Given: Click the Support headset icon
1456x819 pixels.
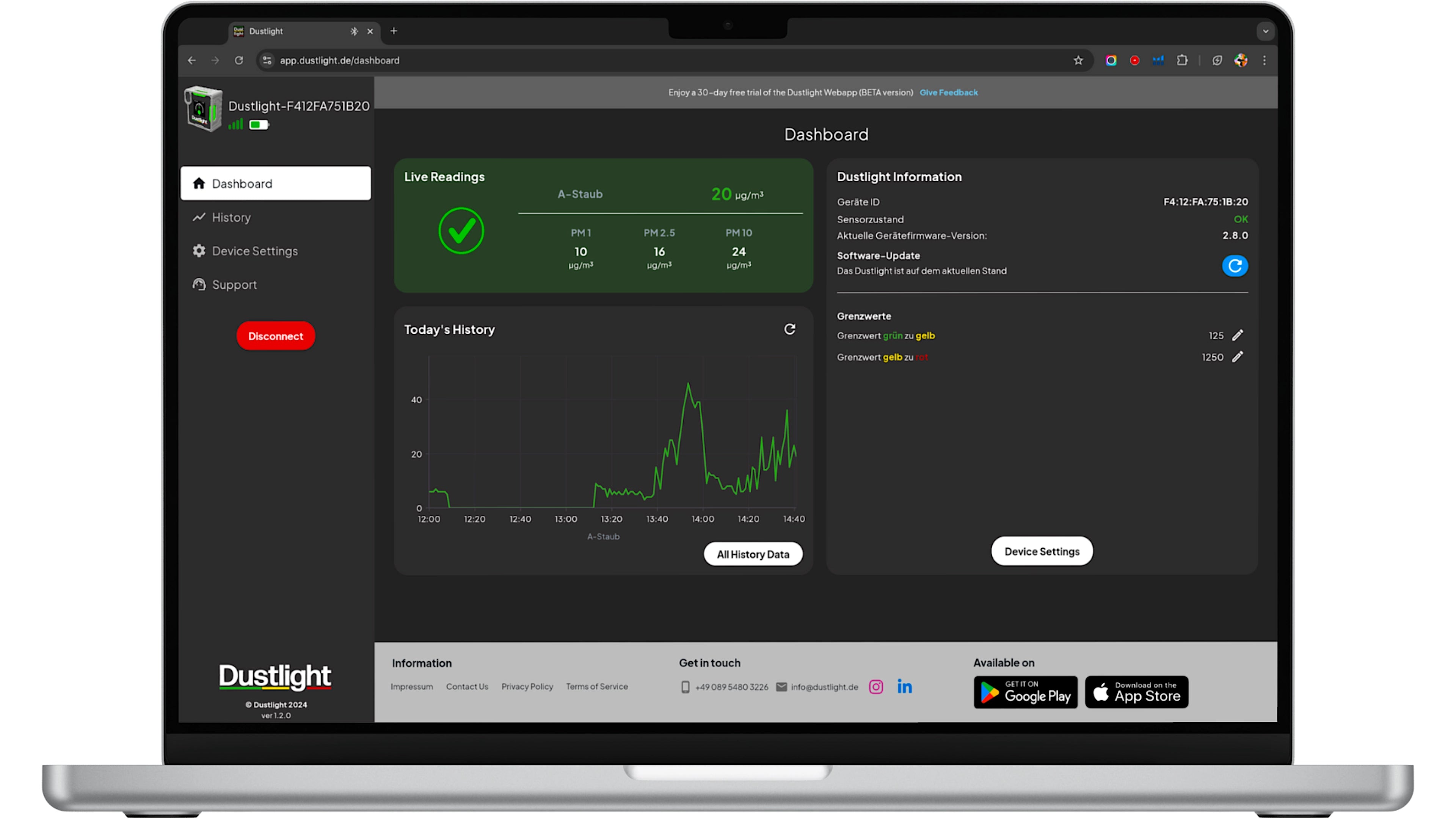Looking at the screenshot, I should pyautogui.click(x=198, y=284).
